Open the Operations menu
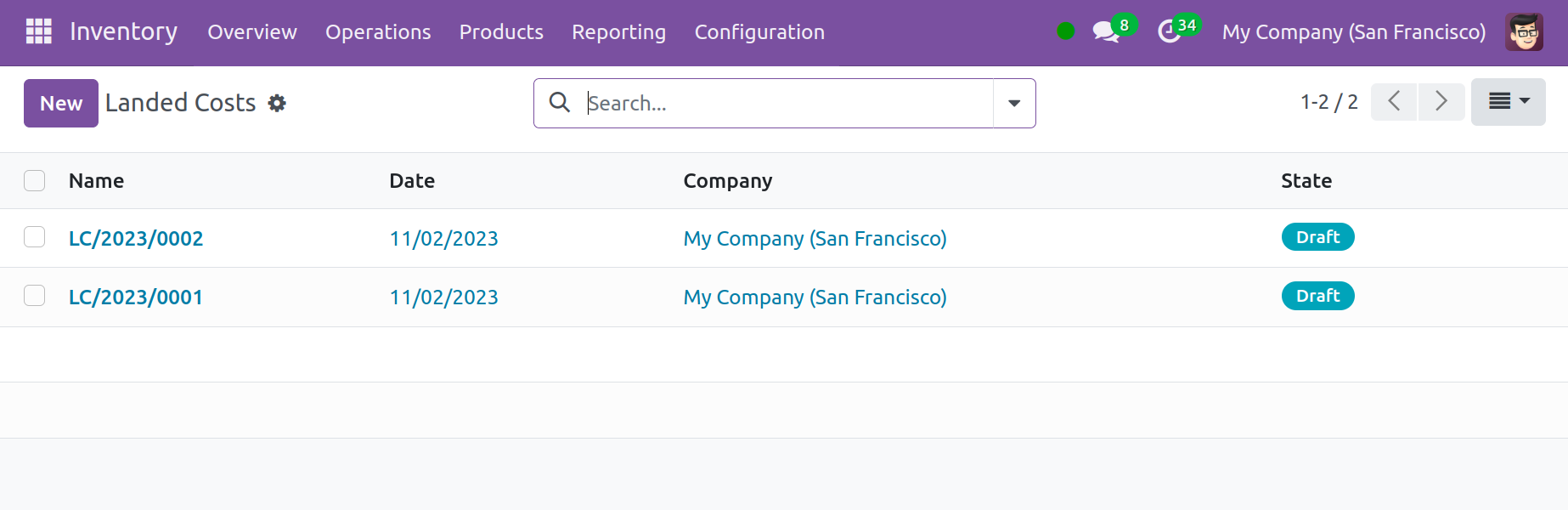The width and height of the screenshot is (1568, 510). 378,32
